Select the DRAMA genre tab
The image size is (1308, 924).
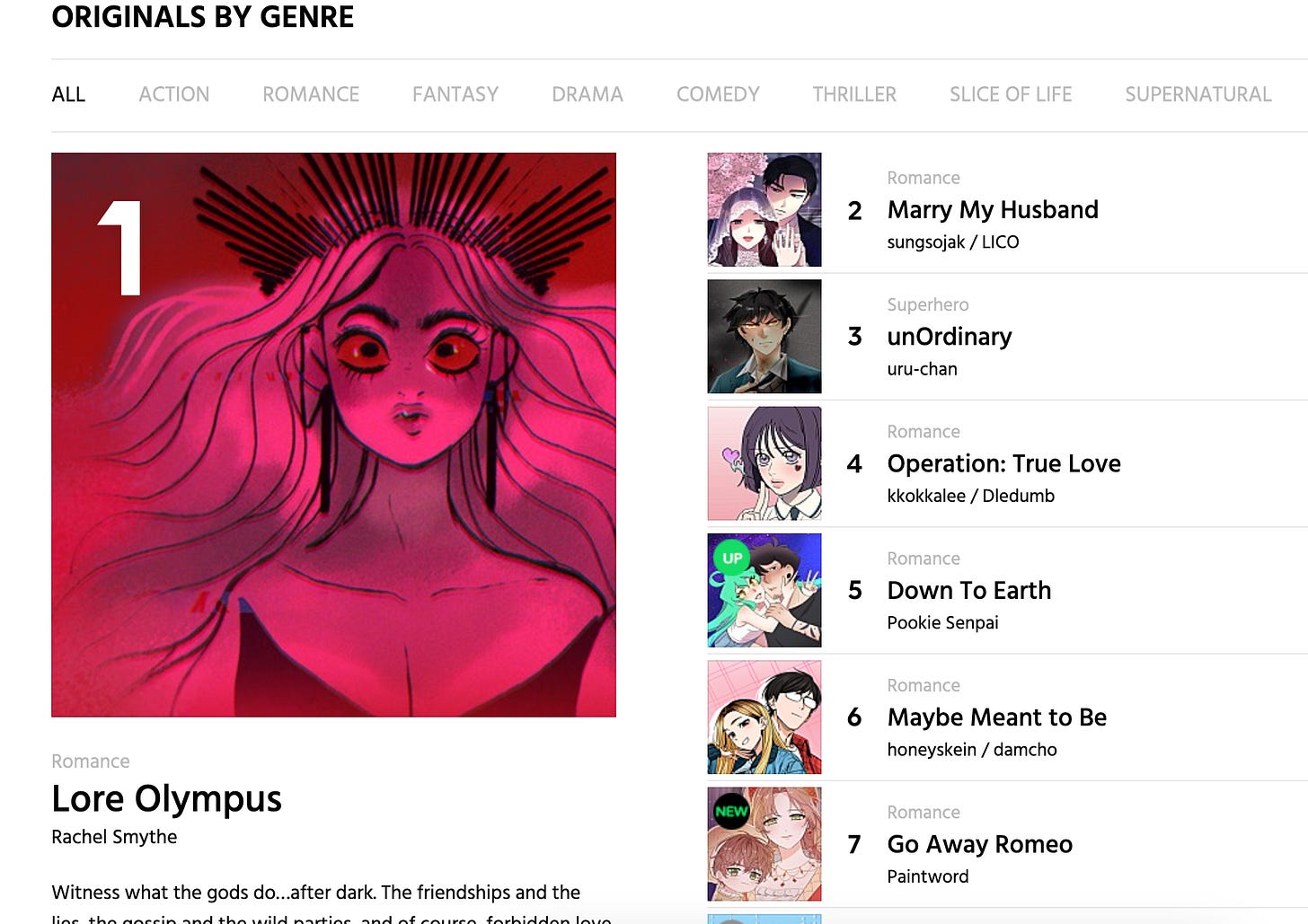[x=588, y=94]
